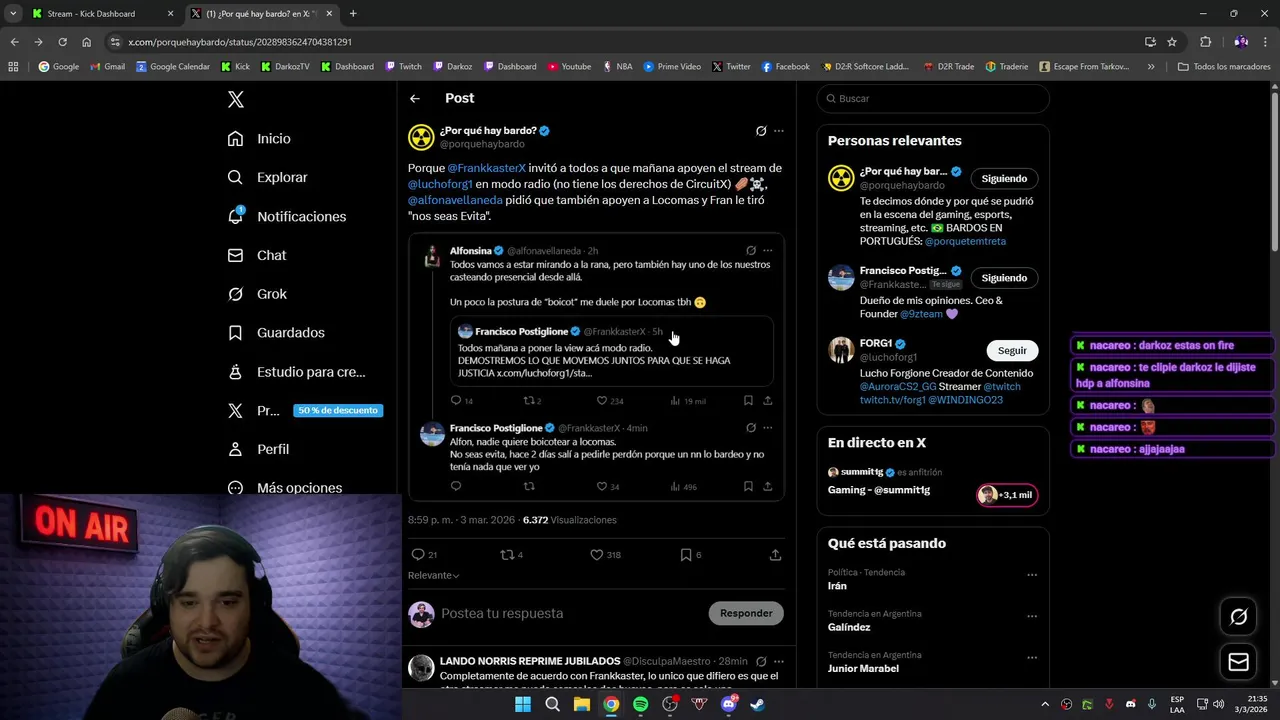Open the three-dot menu on Francisco's 4min reply
The height and width of the screenshot is (720, 1280).
[768, 428]
